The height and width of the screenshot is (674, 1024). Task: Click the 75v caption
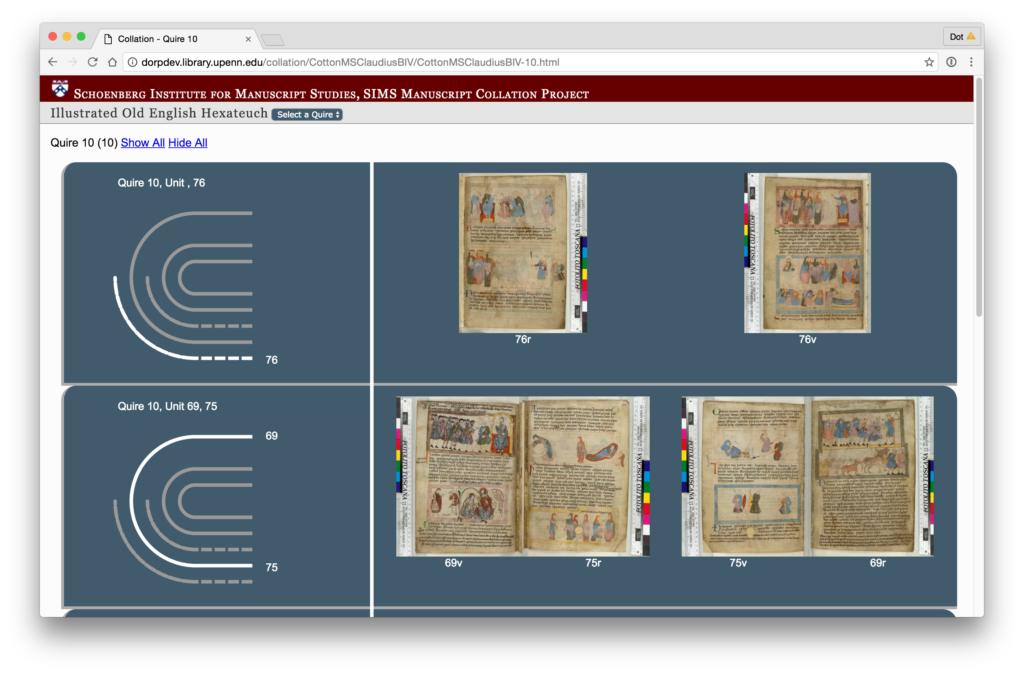[738, 563]
